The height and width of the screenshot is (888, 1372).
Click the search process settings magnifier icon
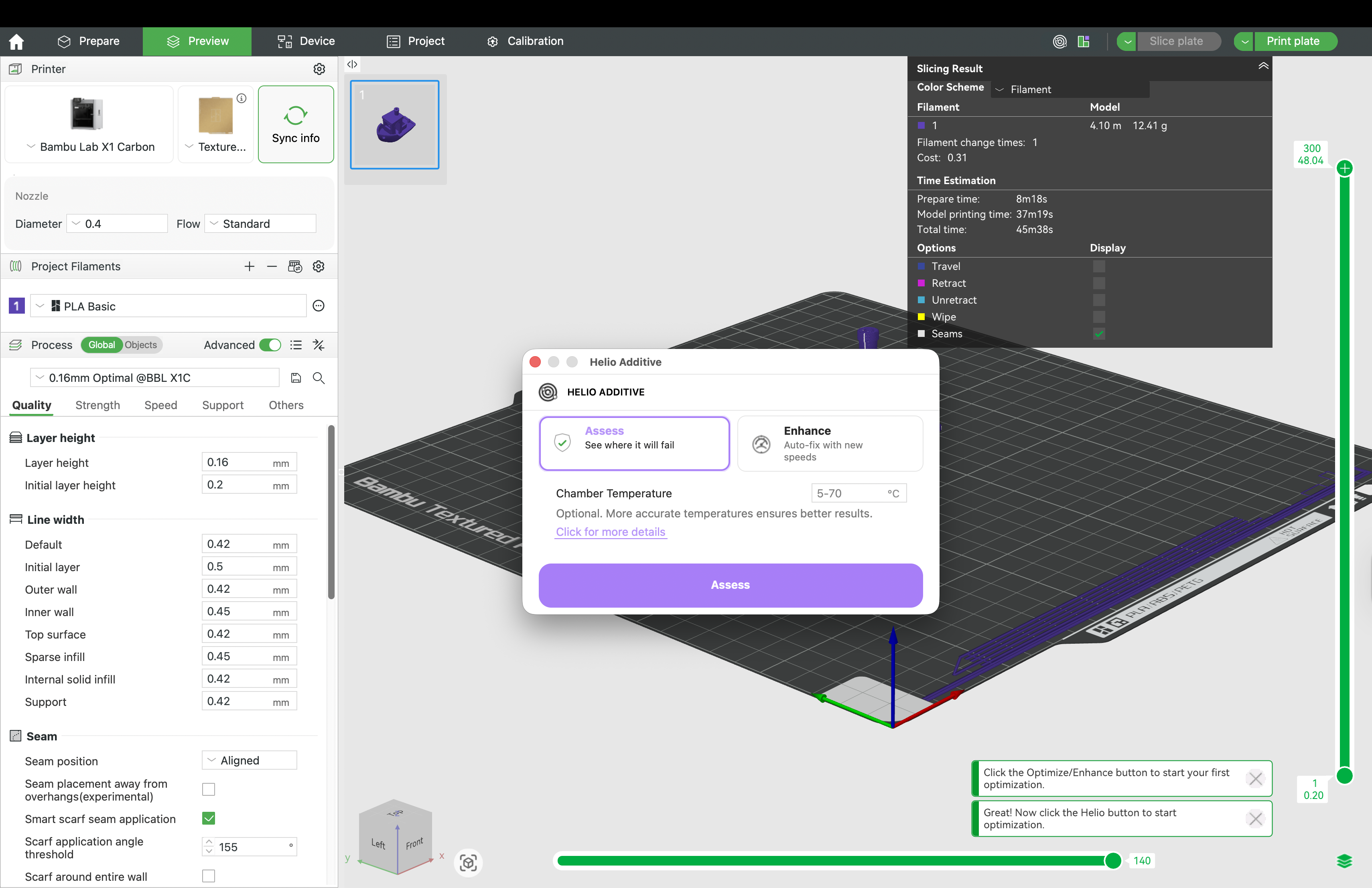point(318,378)
